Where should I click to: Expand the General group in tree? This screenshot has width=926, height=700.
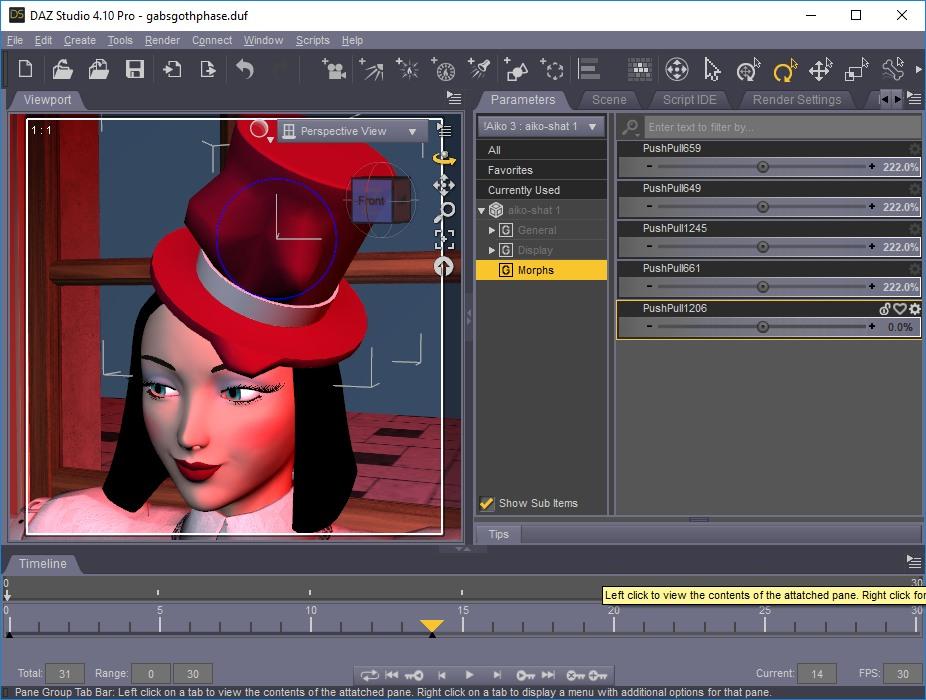(x=492, y=230)
